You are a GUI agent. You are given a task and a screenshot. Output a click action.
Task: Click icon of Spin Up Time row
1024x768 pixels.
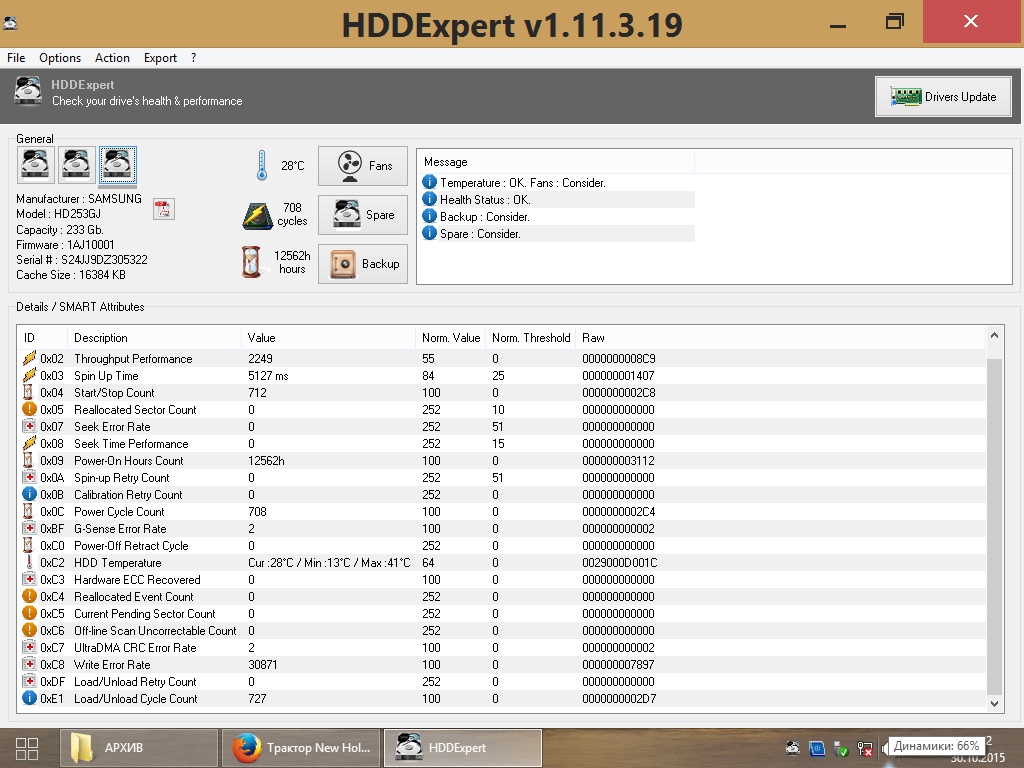(x=29, y=375)
